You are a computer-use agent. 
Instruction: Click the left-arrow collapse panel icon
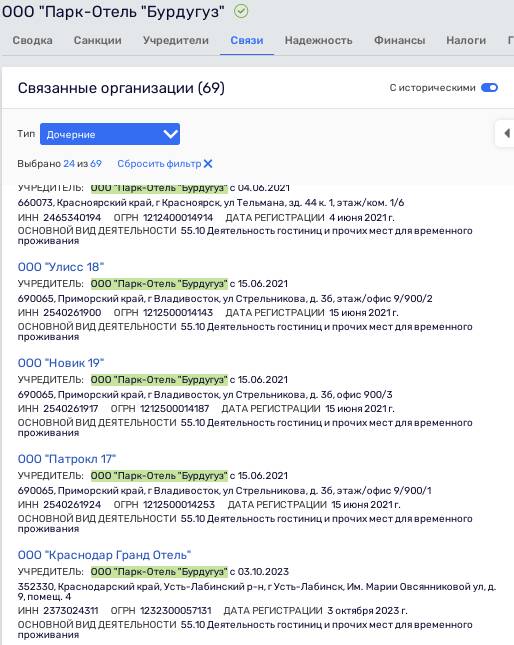point(507,133)
